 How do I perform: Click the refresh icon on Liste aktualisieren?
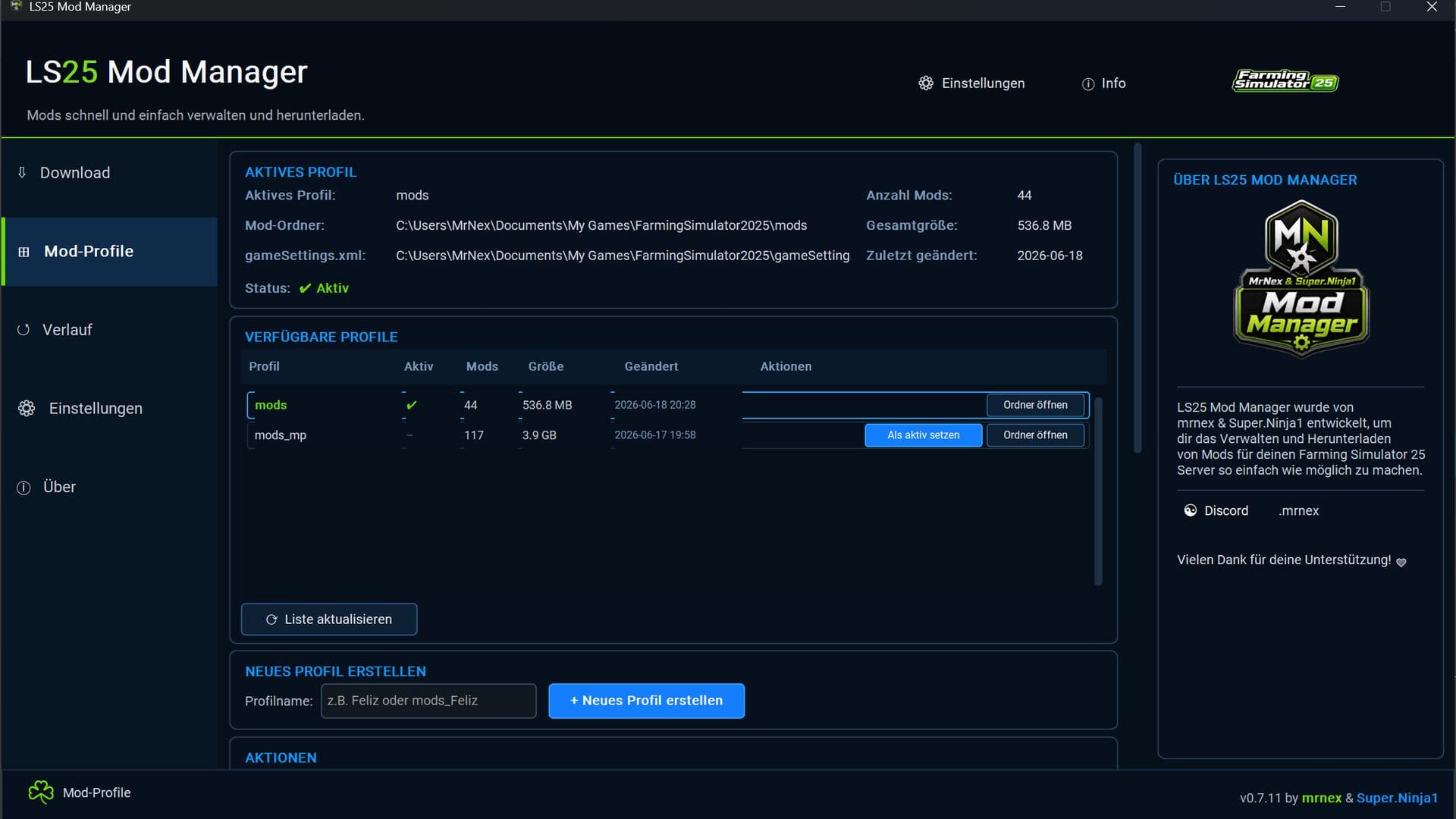(x=271, y=620)
